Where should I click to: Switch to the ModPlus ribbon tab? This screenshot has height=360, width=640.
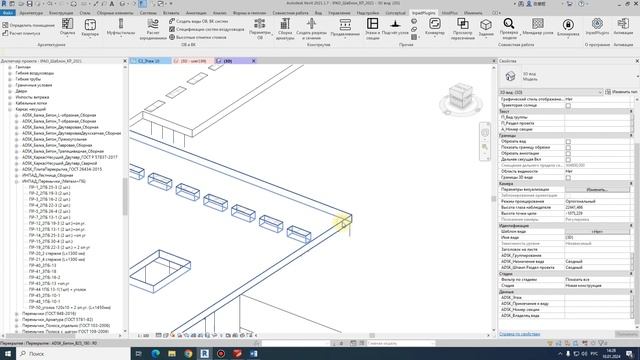coord(450,13)
